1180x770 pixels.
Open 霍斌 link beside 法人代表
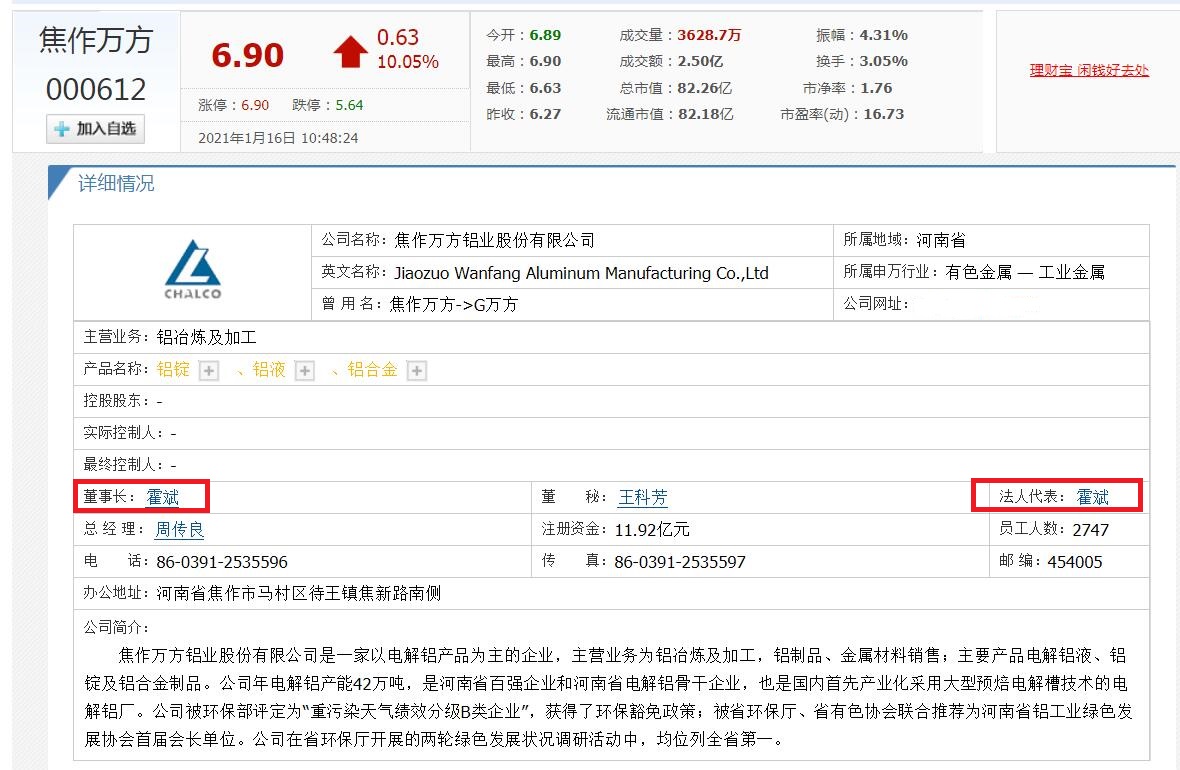1092,497
